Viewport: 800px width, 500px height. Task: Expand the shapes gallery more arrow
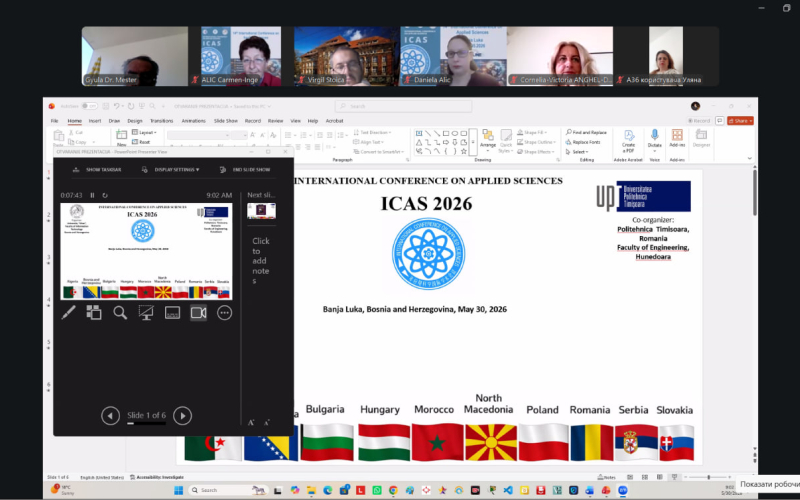coord(473,142)
